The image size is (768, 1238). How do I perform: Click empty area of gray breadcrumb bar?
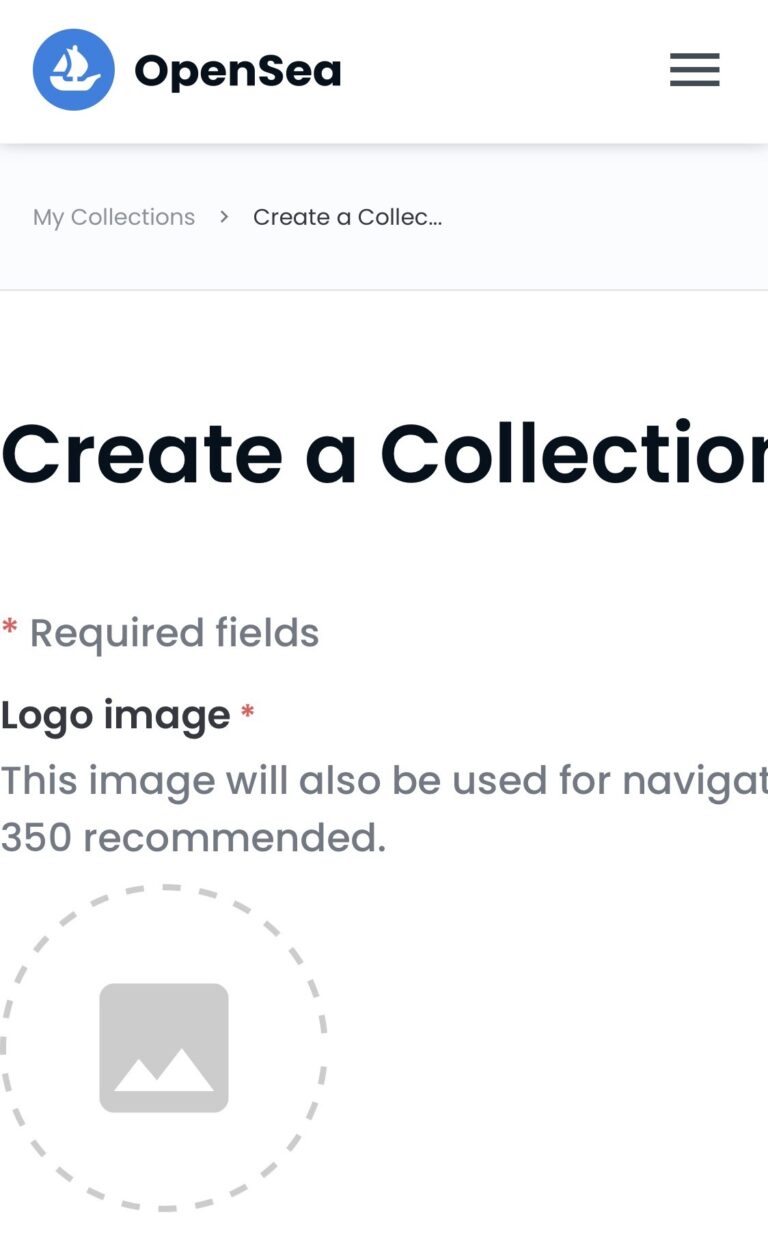600,217
